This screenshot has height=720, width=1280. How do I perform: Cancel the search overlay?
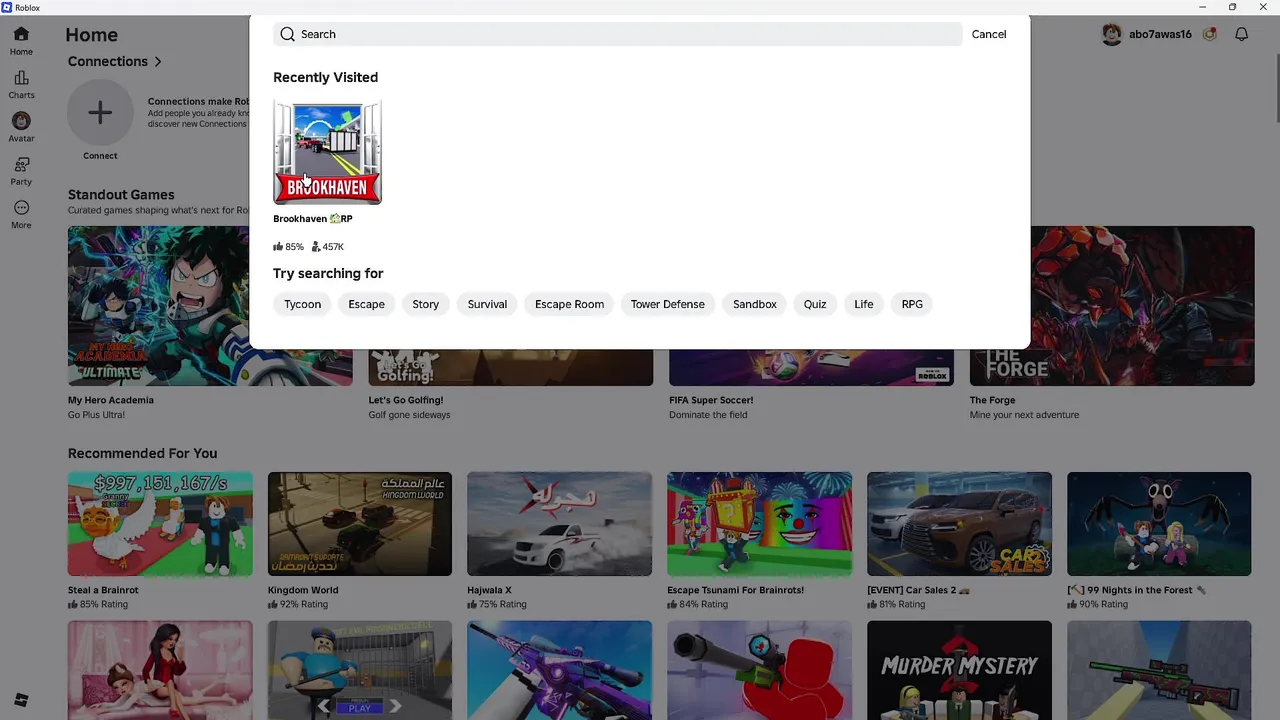(x=989, y=34)
